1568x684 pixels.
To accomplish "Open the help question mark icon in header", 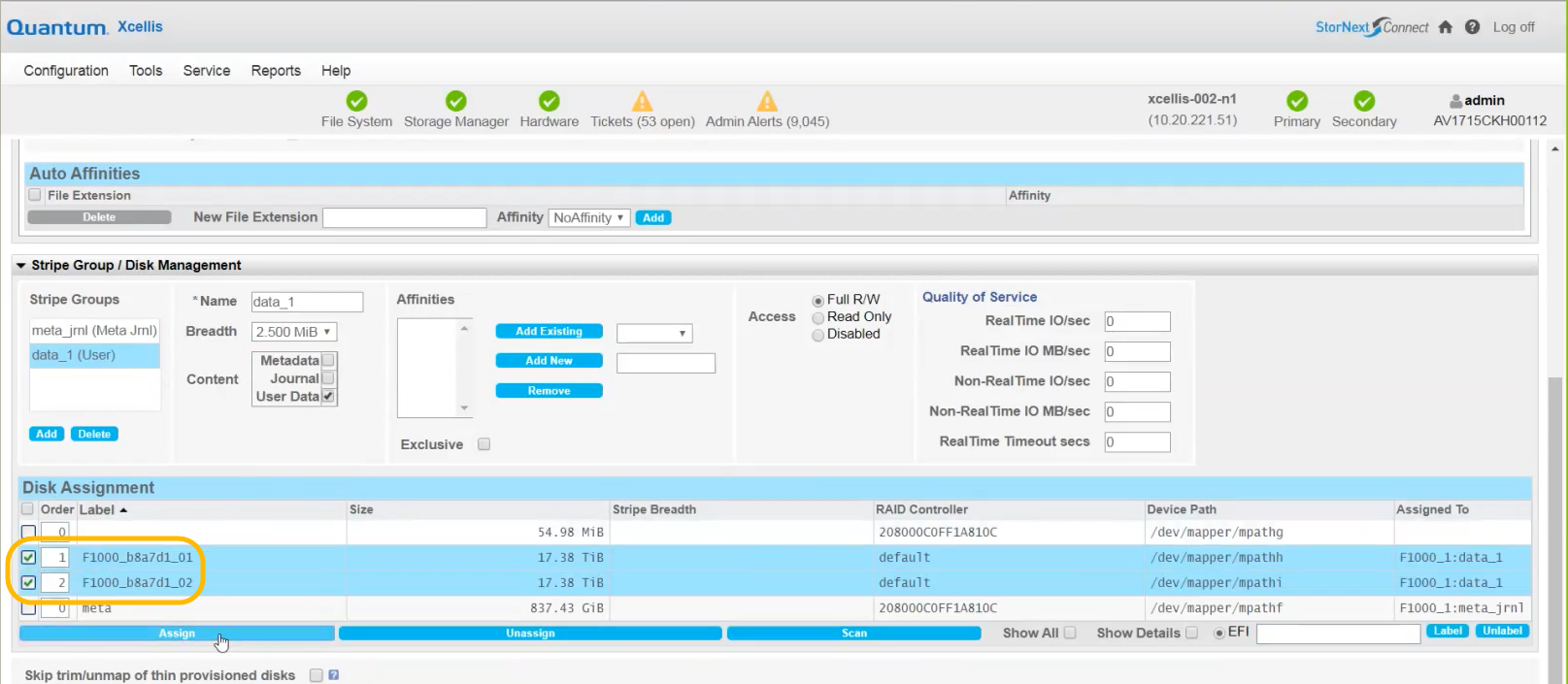I will click(x=1473, y=27).
